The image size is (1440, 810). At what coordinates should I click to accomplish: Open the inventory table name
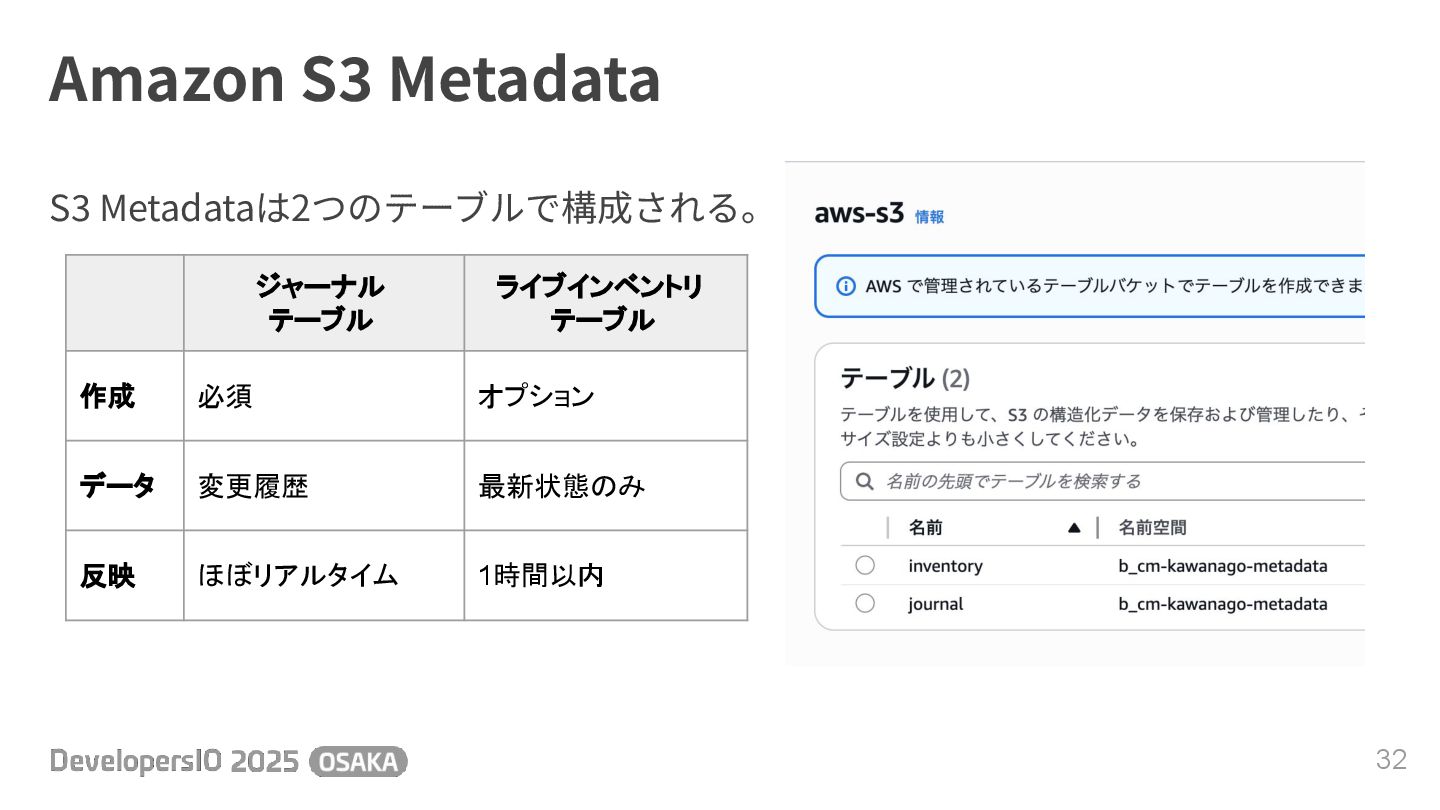point(945,566)
